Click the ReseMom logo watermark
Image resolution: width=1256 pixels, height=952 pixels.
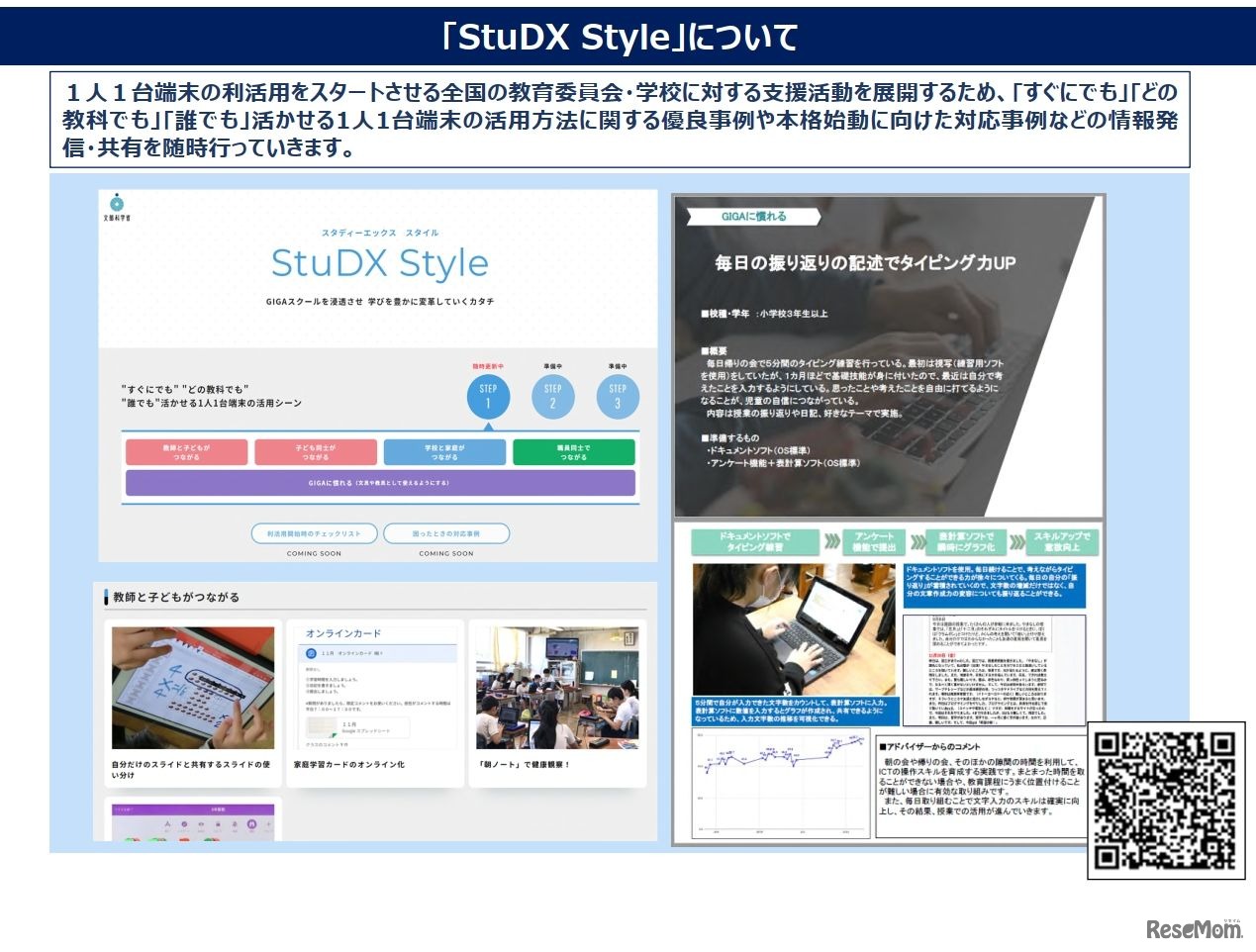tap(1194, 928)
